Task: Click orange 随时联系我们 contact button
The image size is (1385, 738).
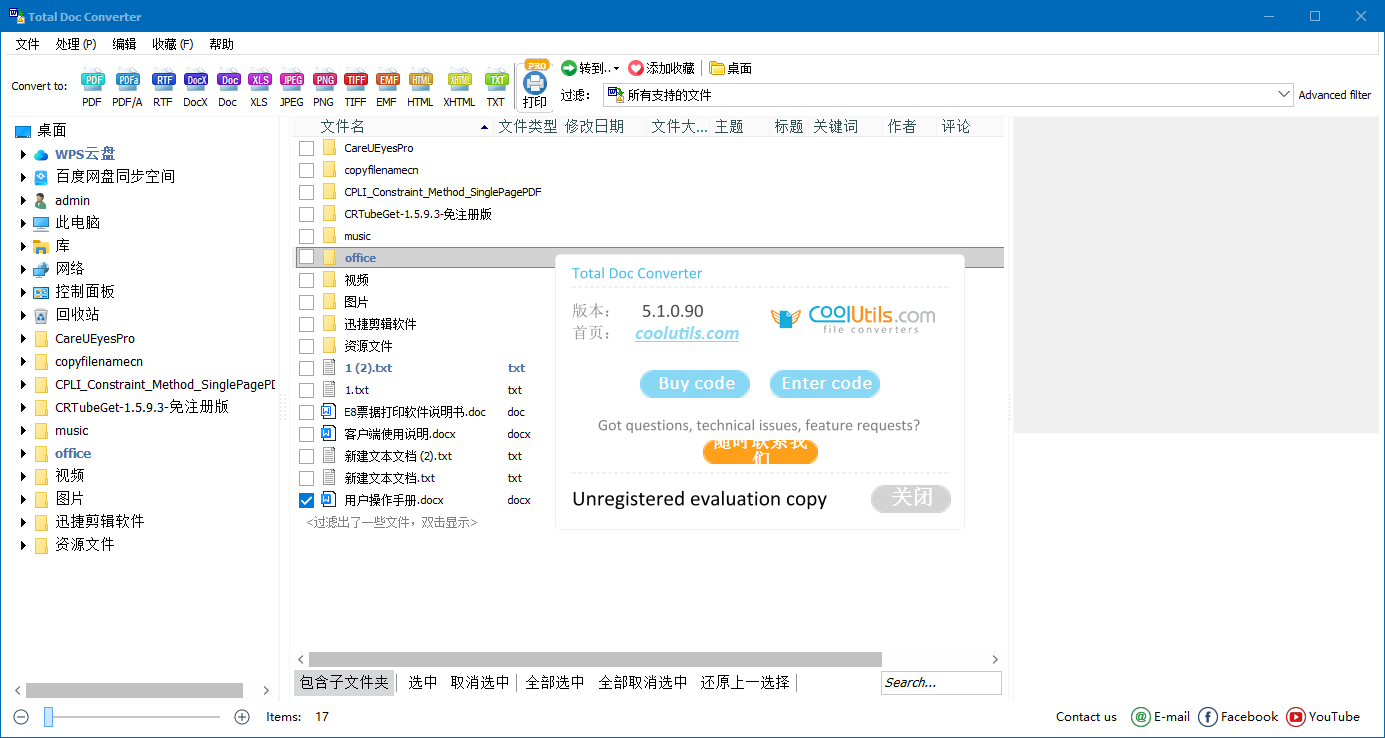Action: (760, 452)
